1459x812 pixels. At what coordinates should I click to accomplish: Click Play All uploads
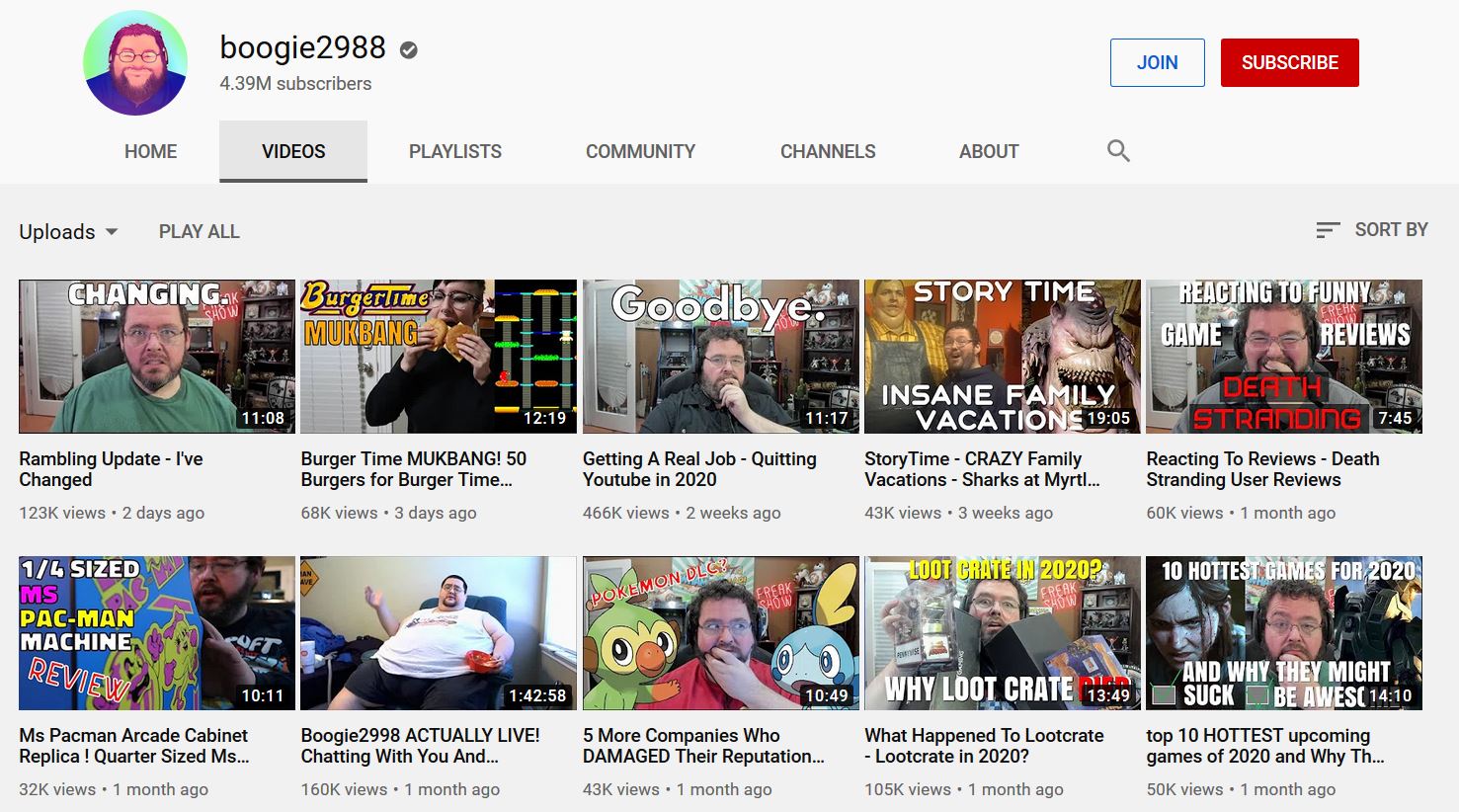[x=200, y=232]
